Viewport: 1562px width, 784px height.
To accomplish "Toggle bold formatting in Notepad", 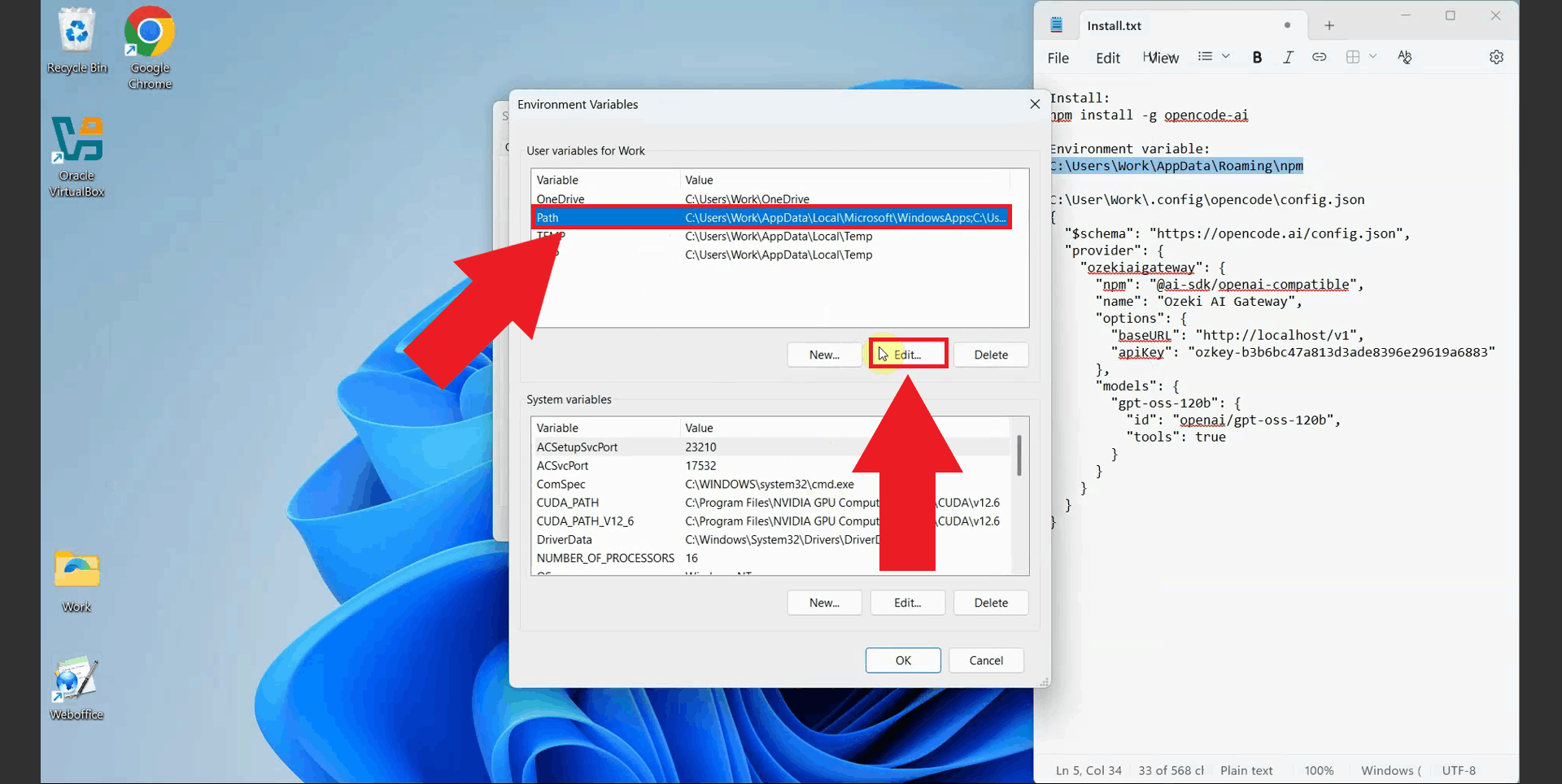I will pyautogui.click(x=1257, y=57).
